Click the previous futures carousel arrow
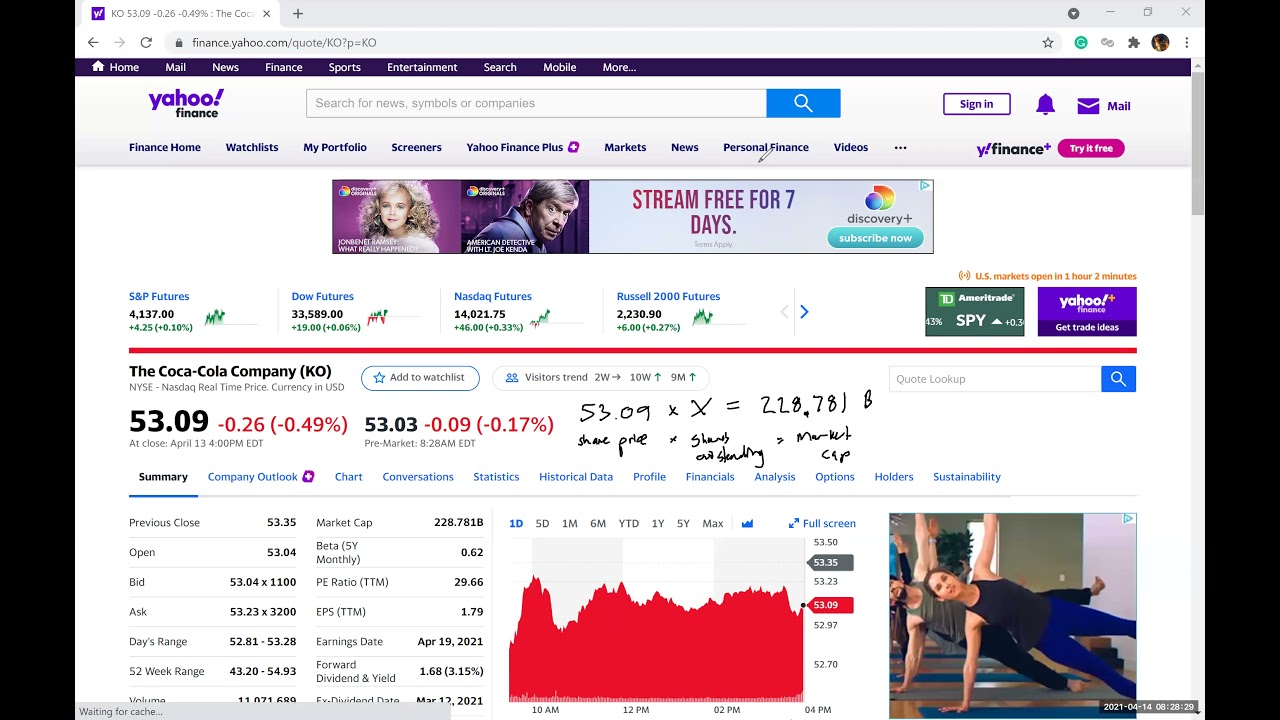 [x=785, y=312]
